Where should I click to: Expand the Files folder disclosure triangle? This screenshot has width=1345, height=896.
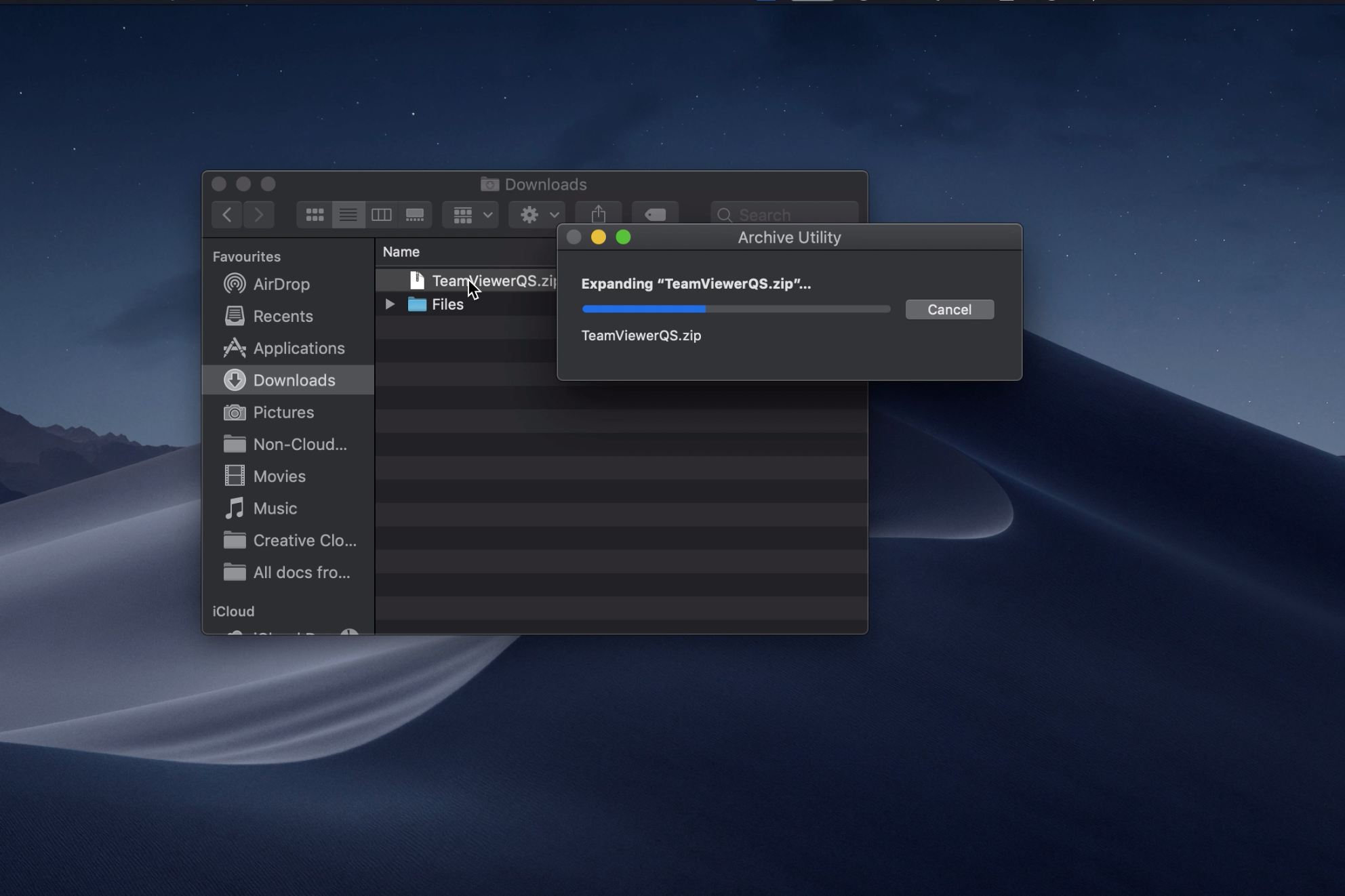click(390, 304)
